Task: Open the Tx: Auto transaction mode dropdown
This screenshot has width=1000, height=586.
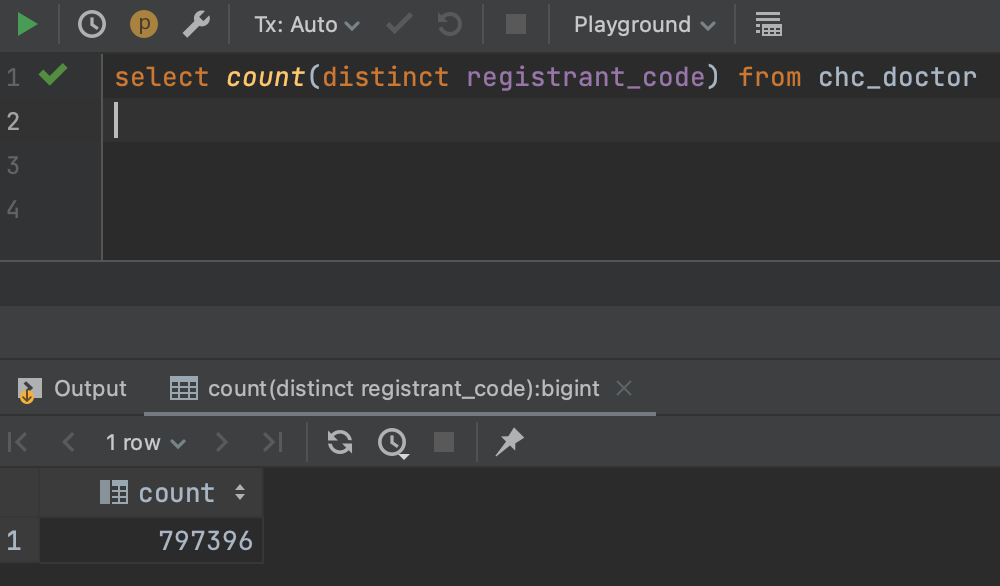Action: pyautogui.click(x=307, y=25)
